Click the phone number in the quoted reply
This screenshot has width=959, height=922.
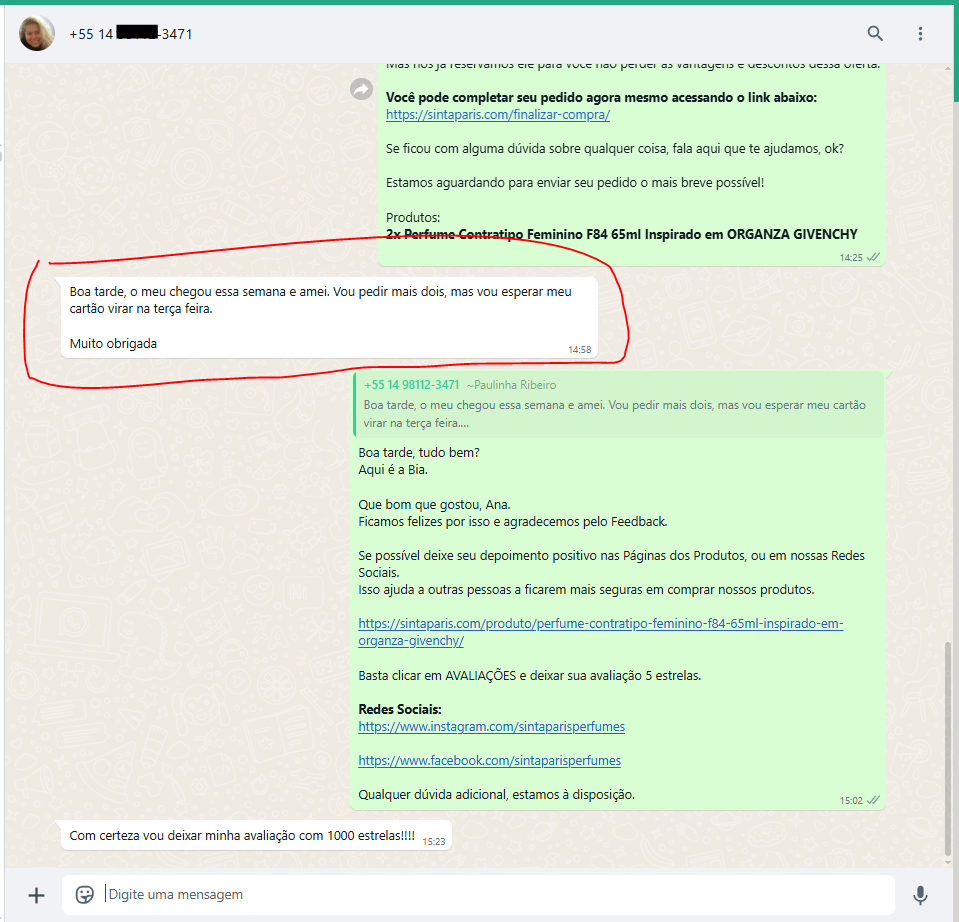412,385
